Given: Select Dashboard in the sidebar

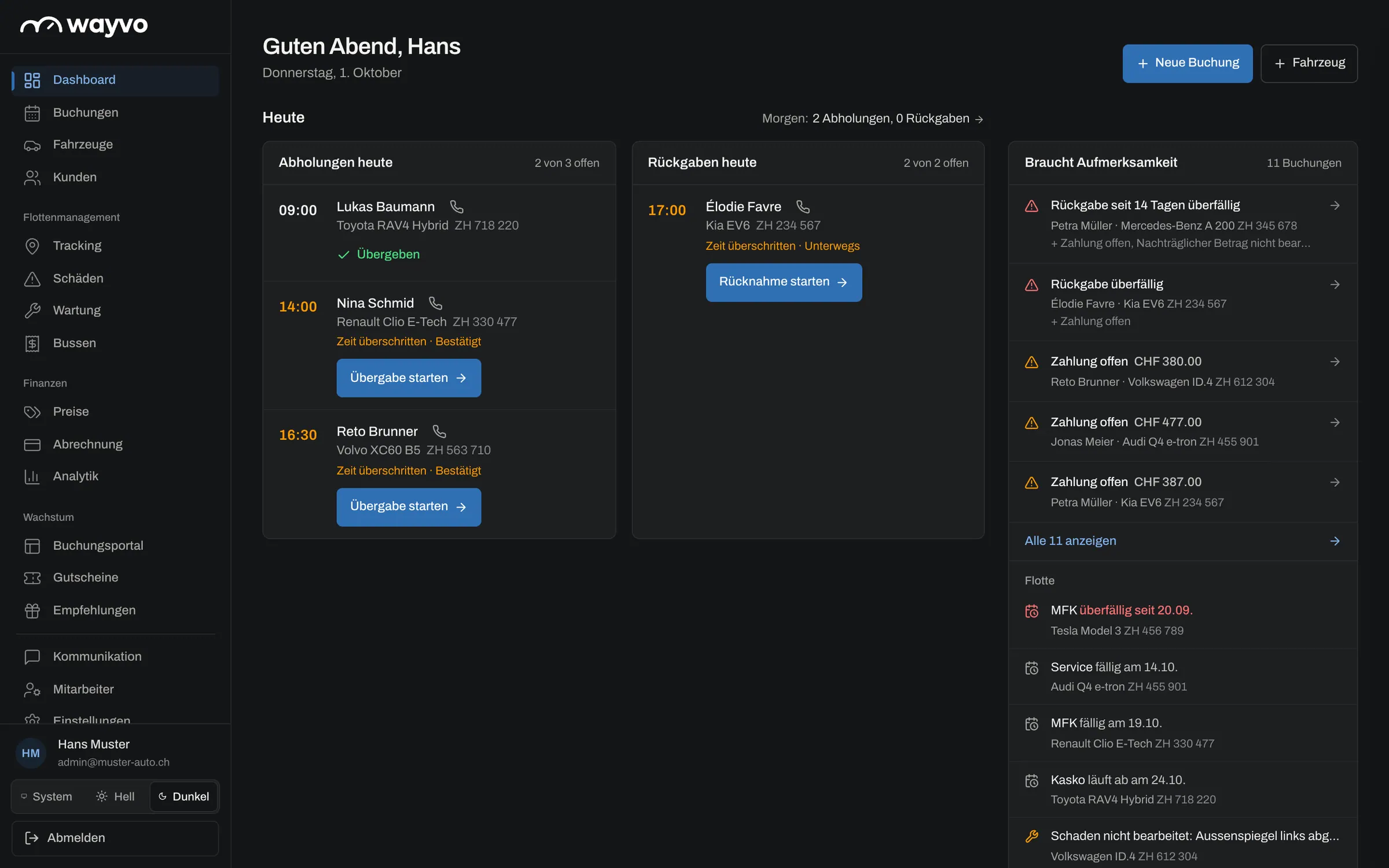Looking at the screenshot, I should pos(115,80).
